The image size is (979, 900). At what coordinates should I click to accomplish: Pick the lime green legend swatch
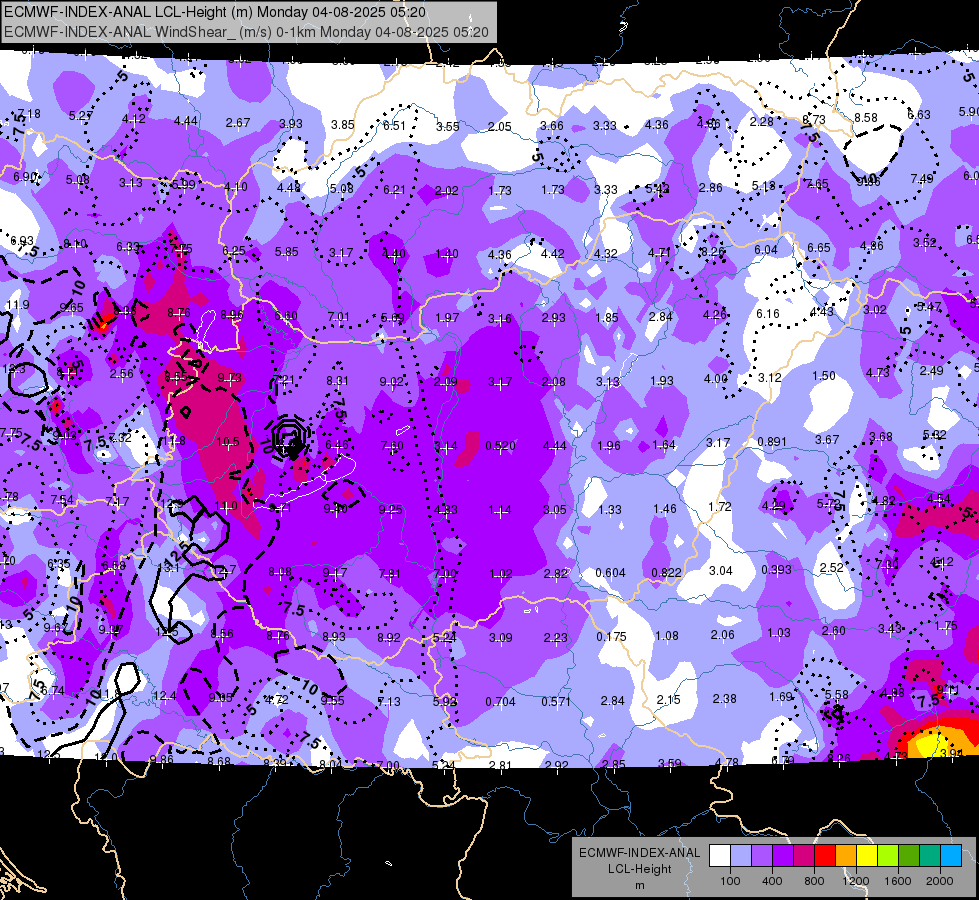click(888, 855)
